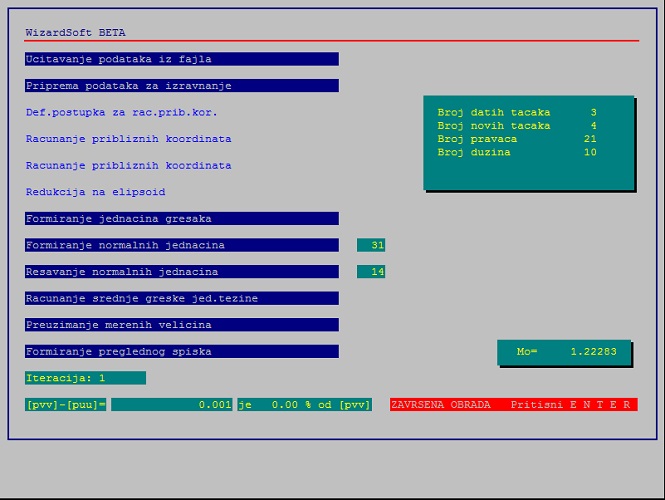Select Resavanje normalnih jednacina bar
The width and height of the screenshot is (665, 500).
181,272
